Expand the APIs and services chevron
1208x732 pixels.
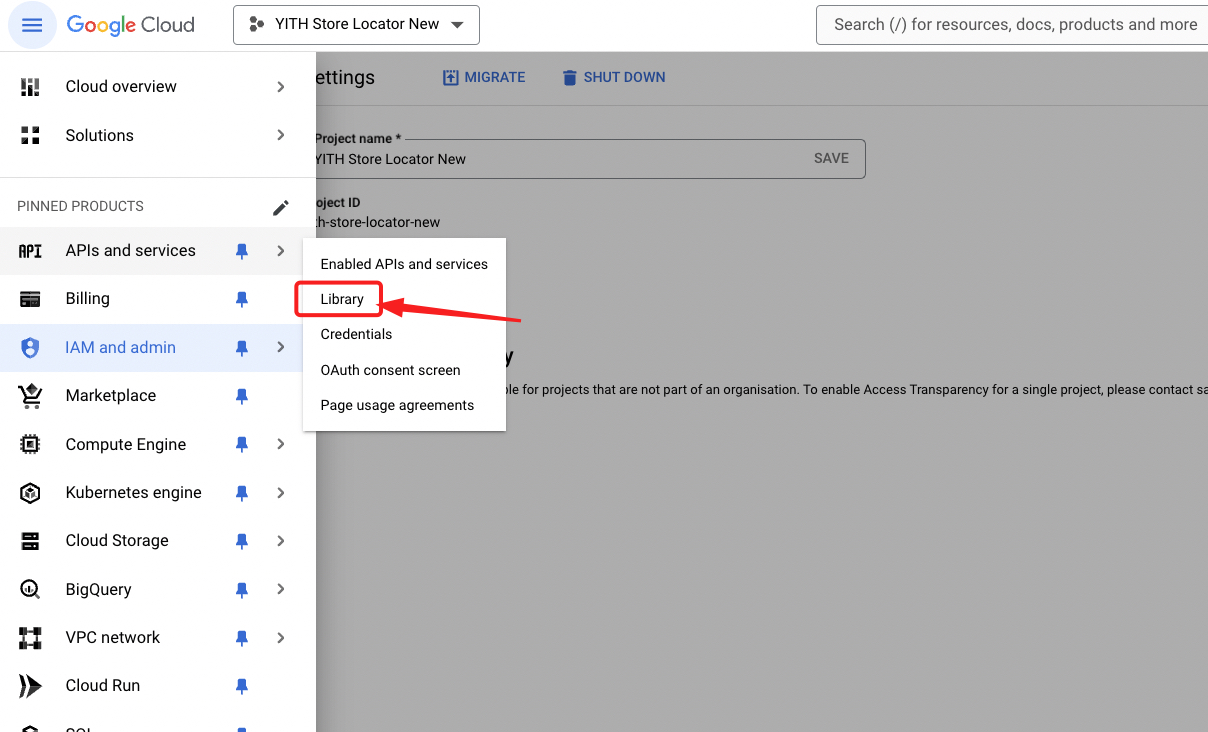coord(281,251)
